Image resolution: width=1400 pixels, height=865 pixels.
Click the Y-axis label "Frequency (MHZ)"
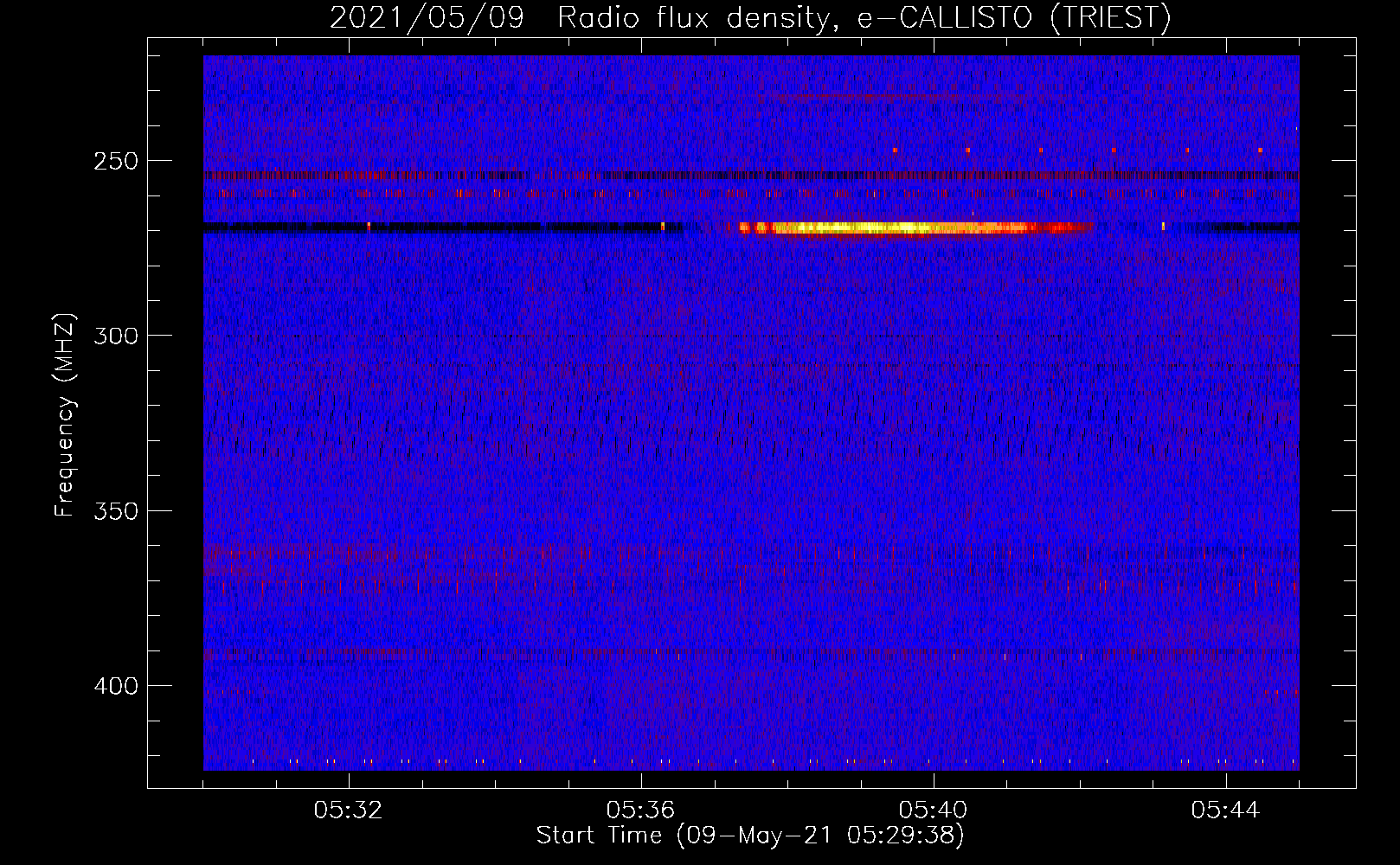click(66, 415)
